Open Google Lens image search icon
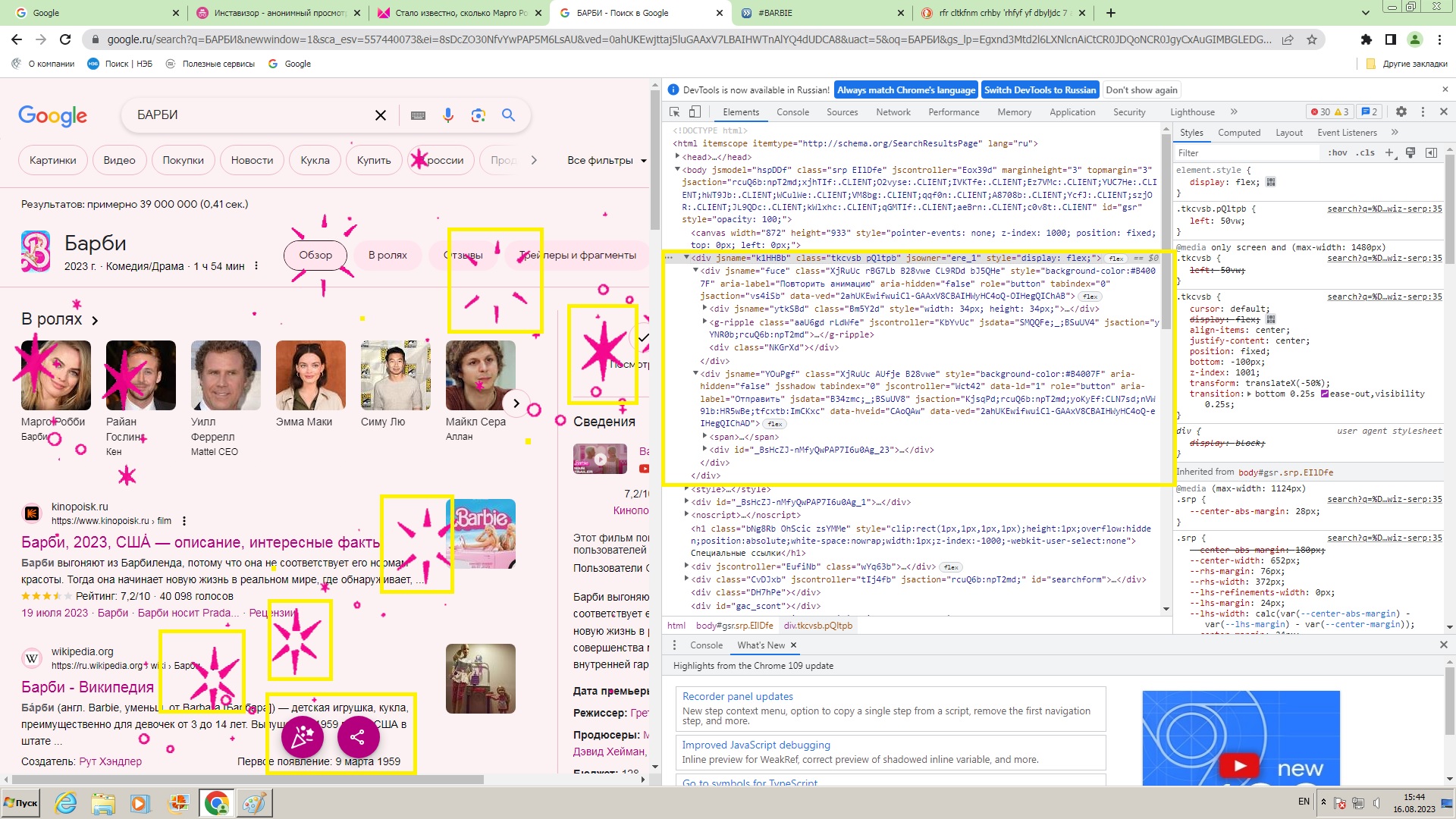Screen dimensions: 1456x819 pos(478,115)
